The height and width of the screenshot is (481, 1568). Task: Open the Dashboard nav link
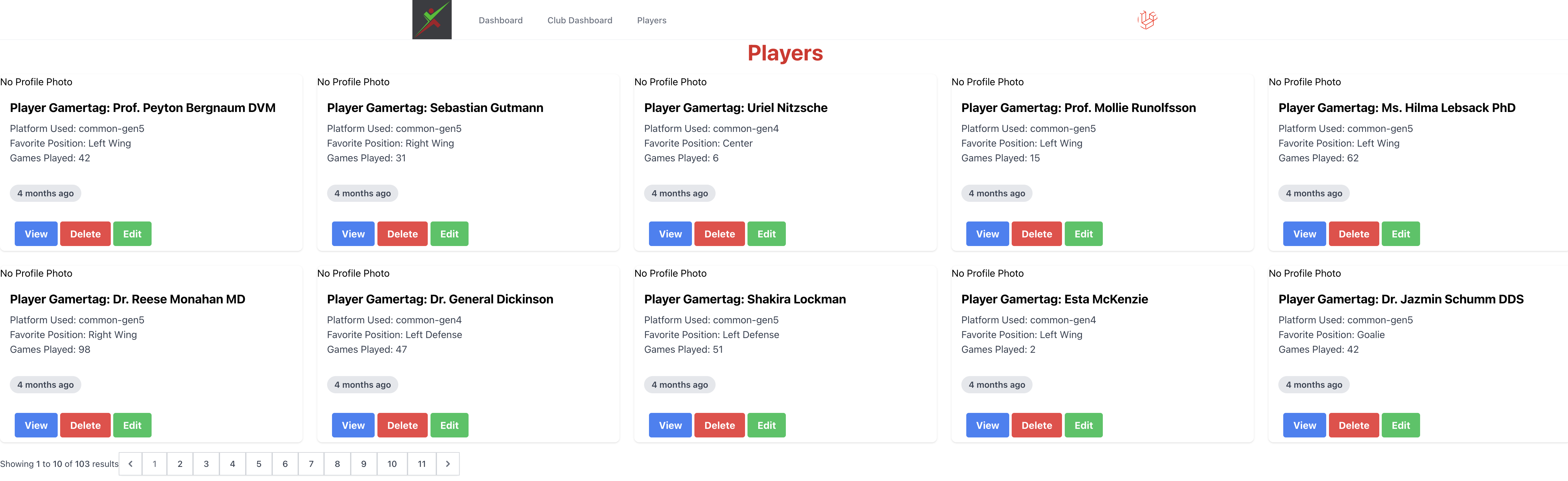point(500,20)
